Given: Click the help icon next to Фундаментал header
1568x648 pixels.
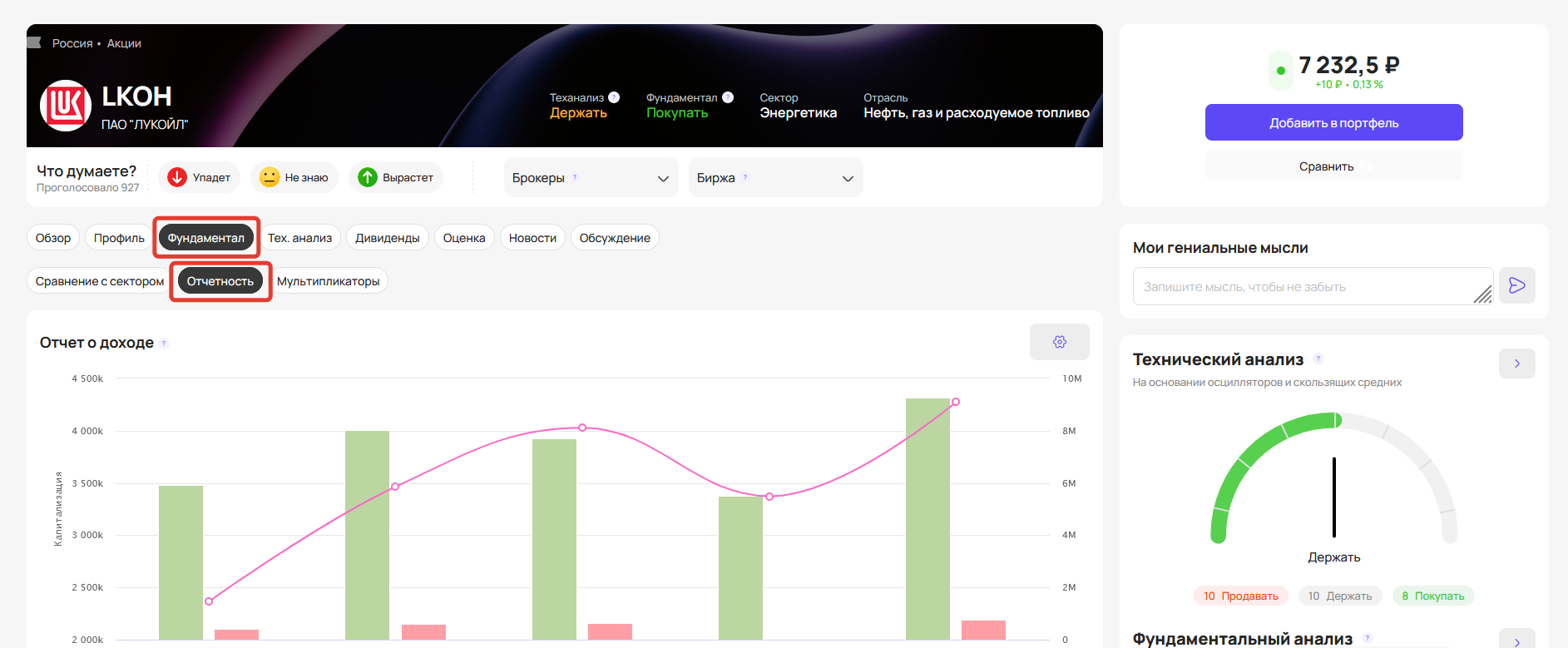Looking at the screenshot, I should (728, 97).
